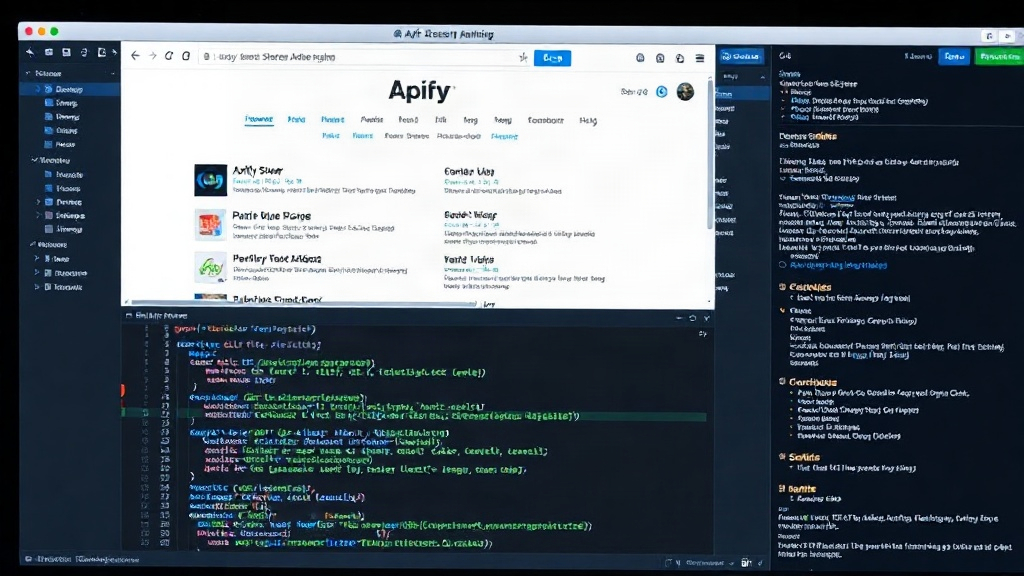The image size is (1024, 576).
Task: Click the browser forward arrow
Action: coord(153,56)
